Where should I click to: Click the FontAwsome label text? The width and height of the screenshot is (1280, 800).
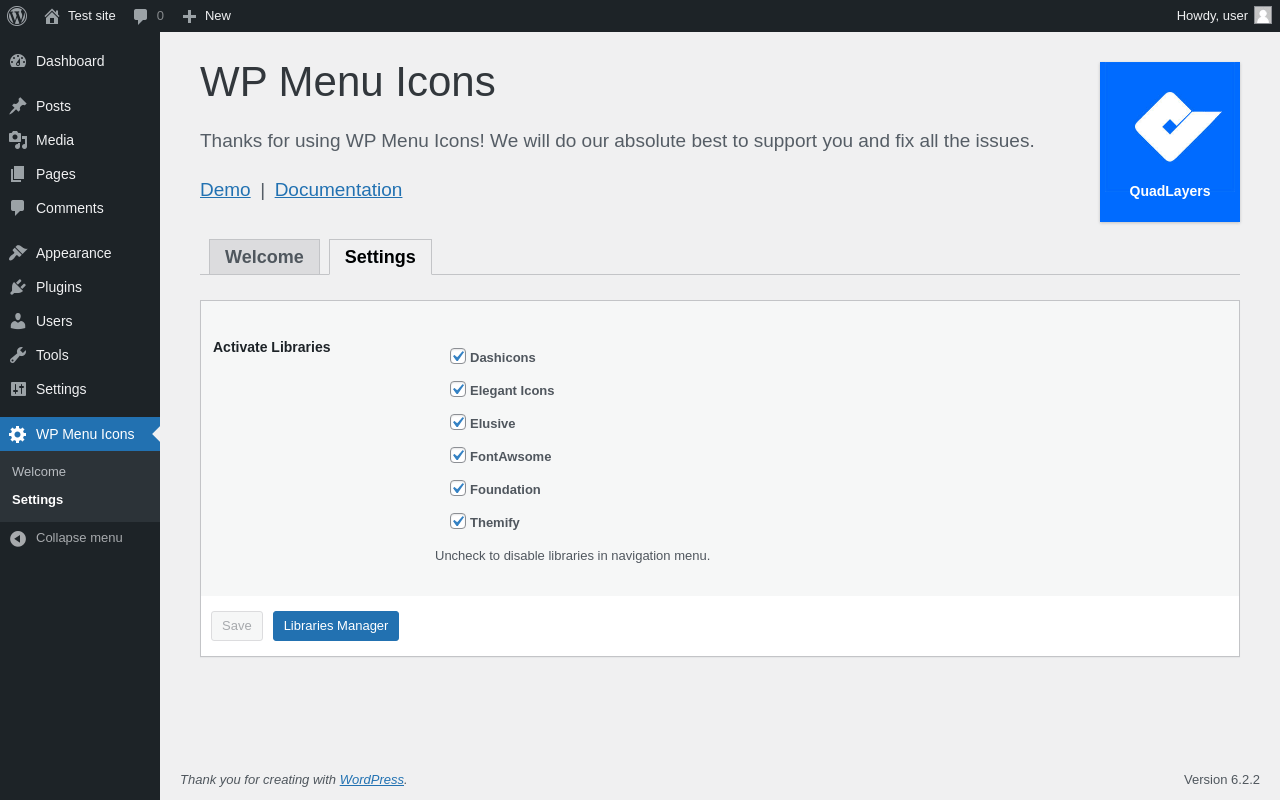coord(510,456)
